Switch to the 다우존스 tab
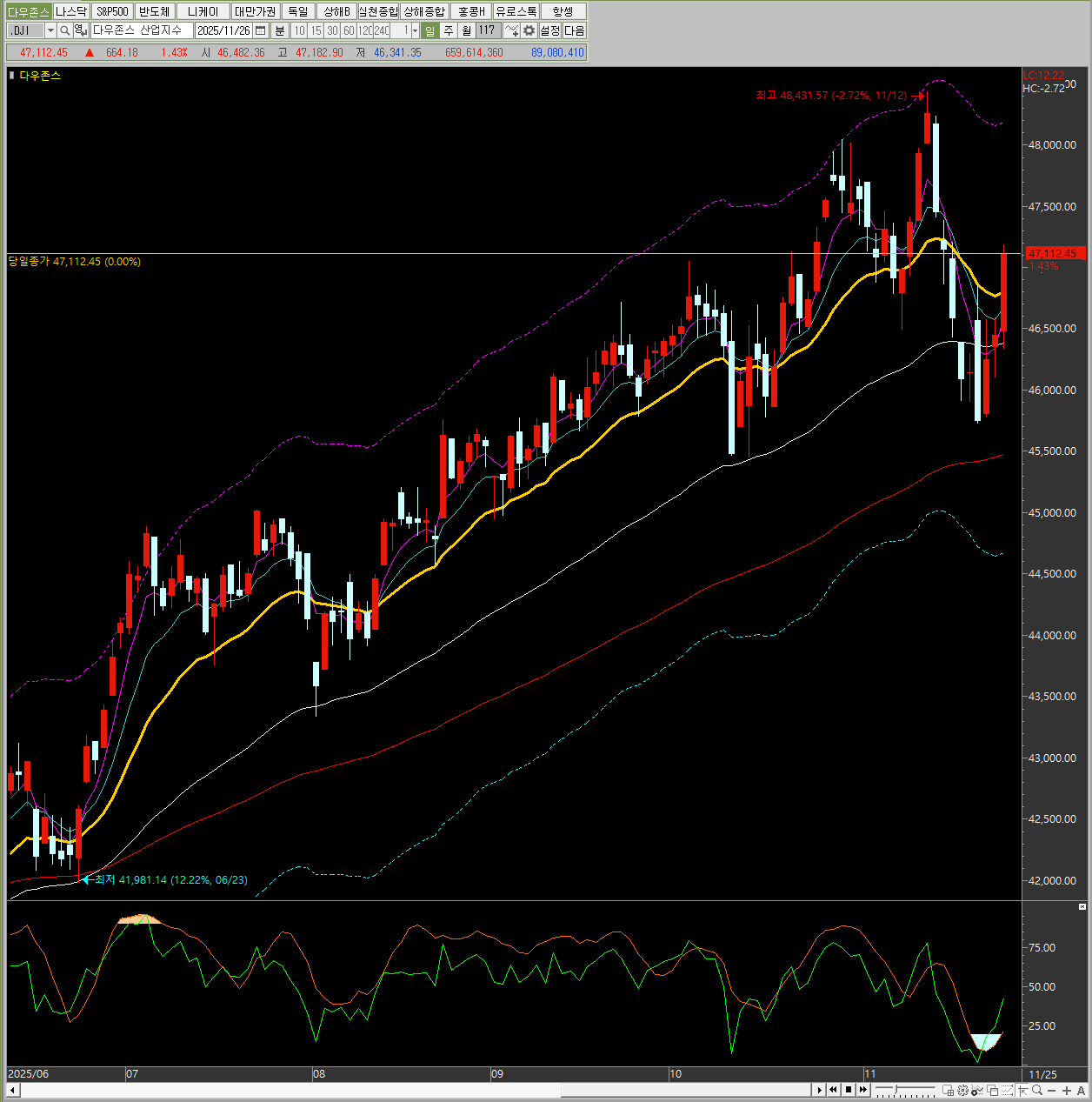 [x=29, y=11]
